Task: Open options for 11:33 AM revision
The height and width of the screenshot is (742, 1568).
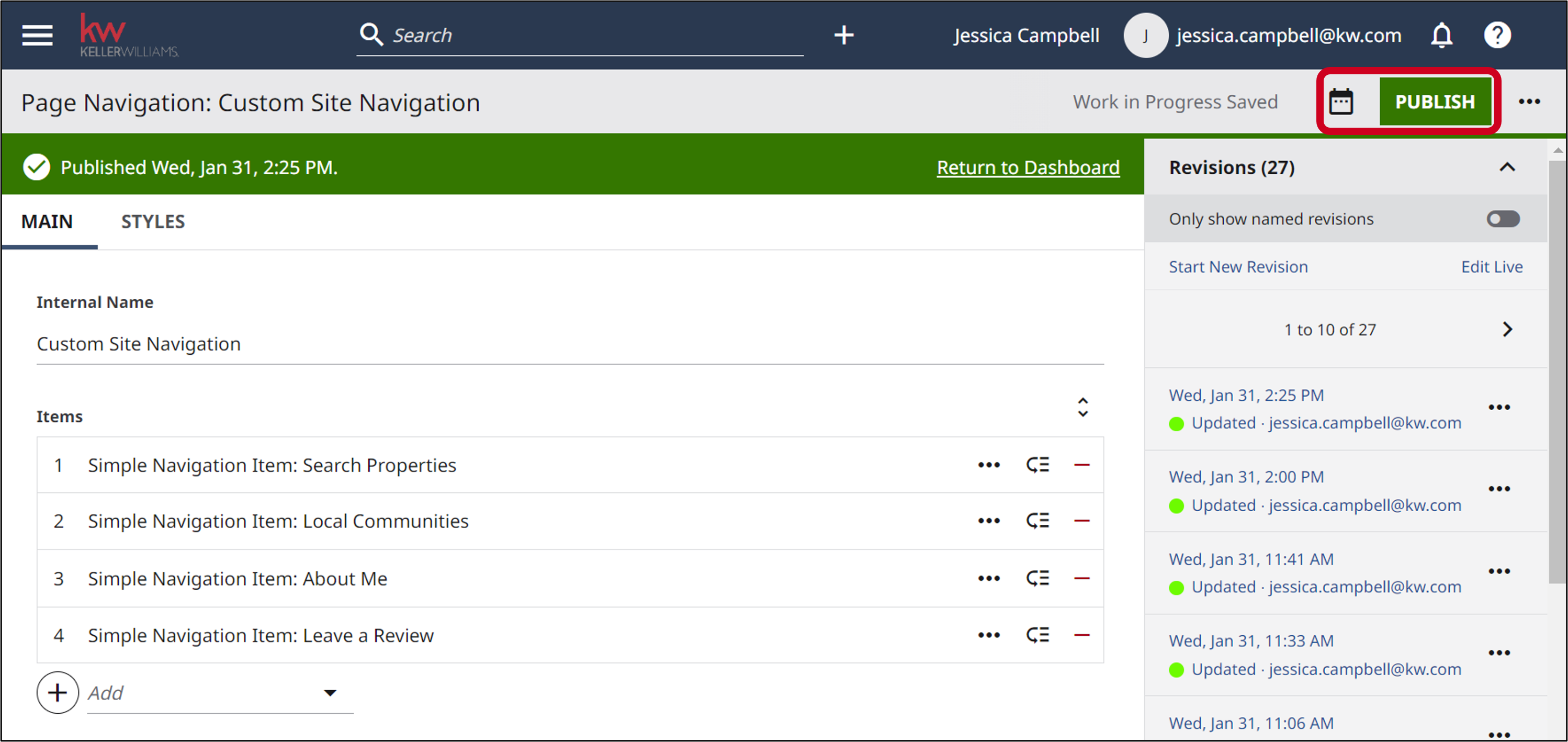Action: (x=1498, y=653)
